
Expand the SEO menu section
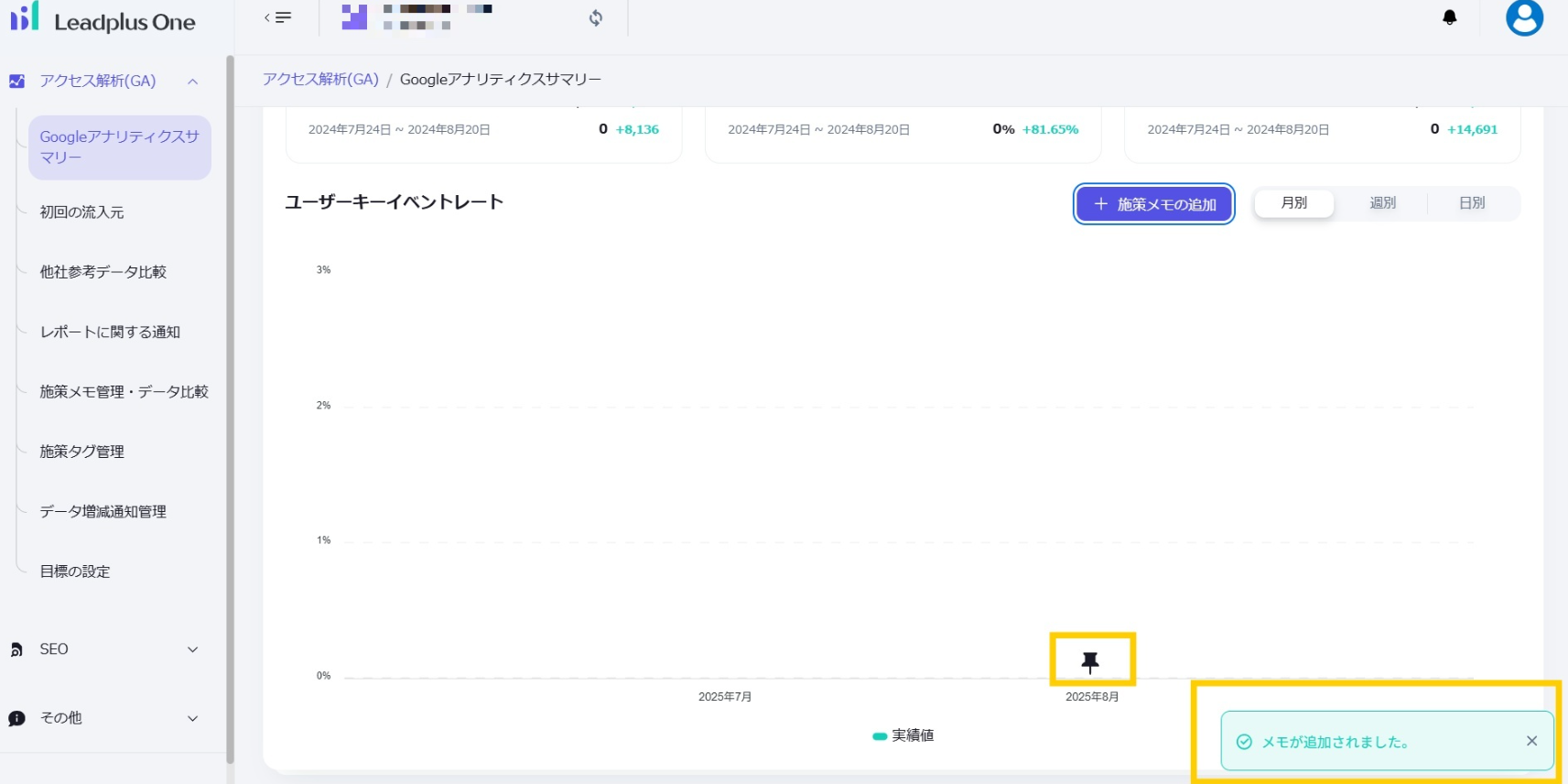pos(192,649)
